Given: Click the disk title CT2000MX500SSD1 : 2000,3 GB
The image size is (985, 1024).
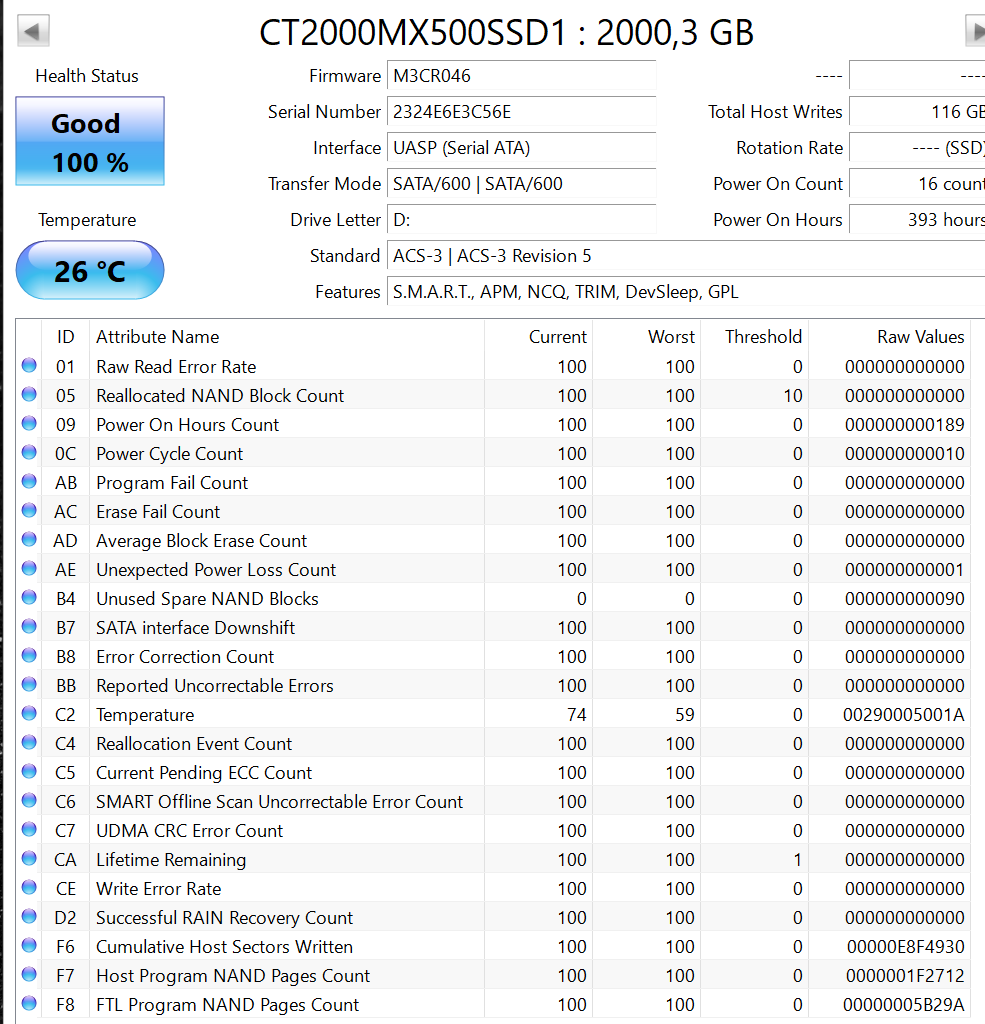Looking at the screenshot, I should point(507,33).
